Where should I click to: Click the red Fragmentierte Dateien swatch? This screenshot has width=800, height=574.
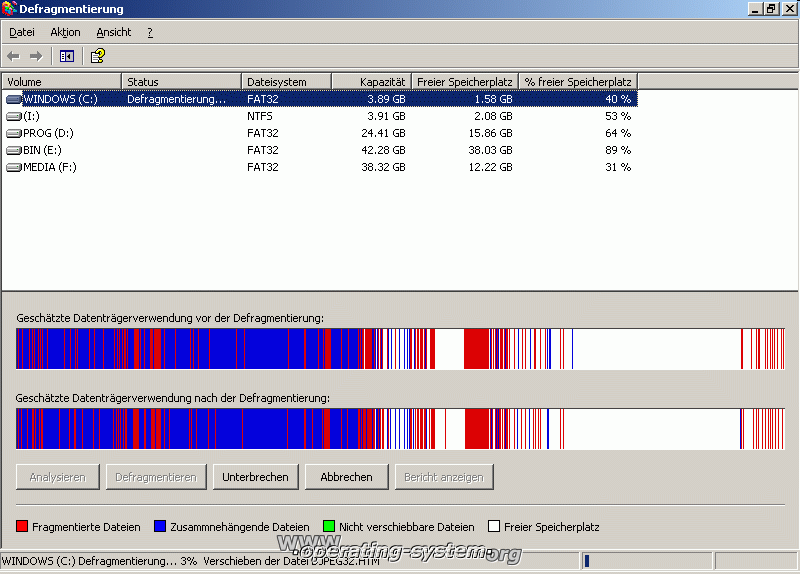coord(22,526)
